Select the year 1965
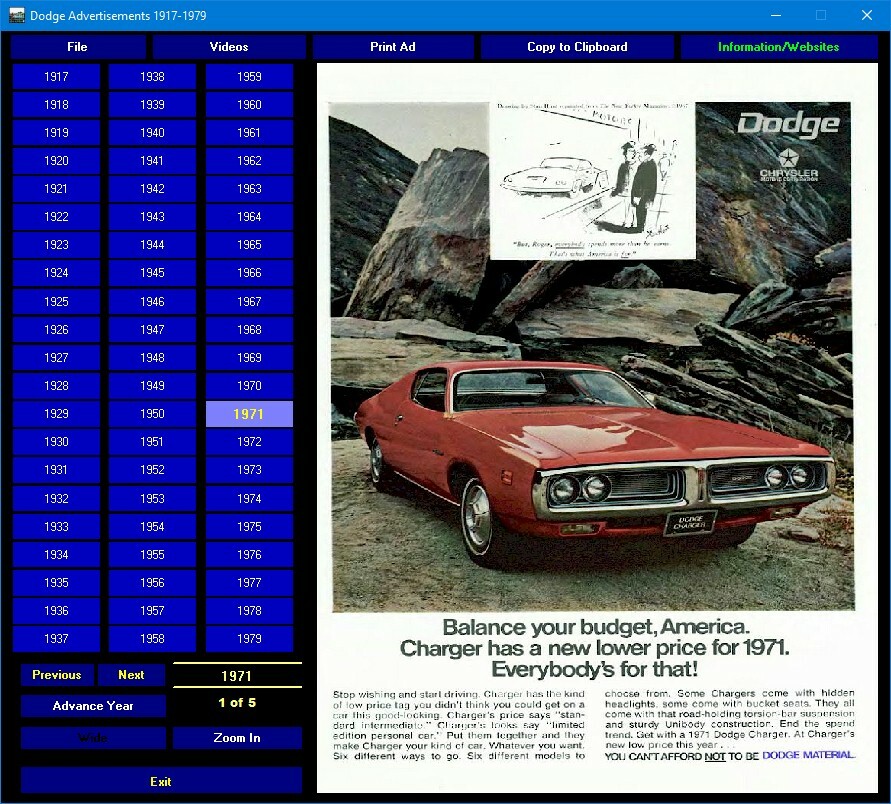This screenshot has width=891, height=804. coord(249,244)
